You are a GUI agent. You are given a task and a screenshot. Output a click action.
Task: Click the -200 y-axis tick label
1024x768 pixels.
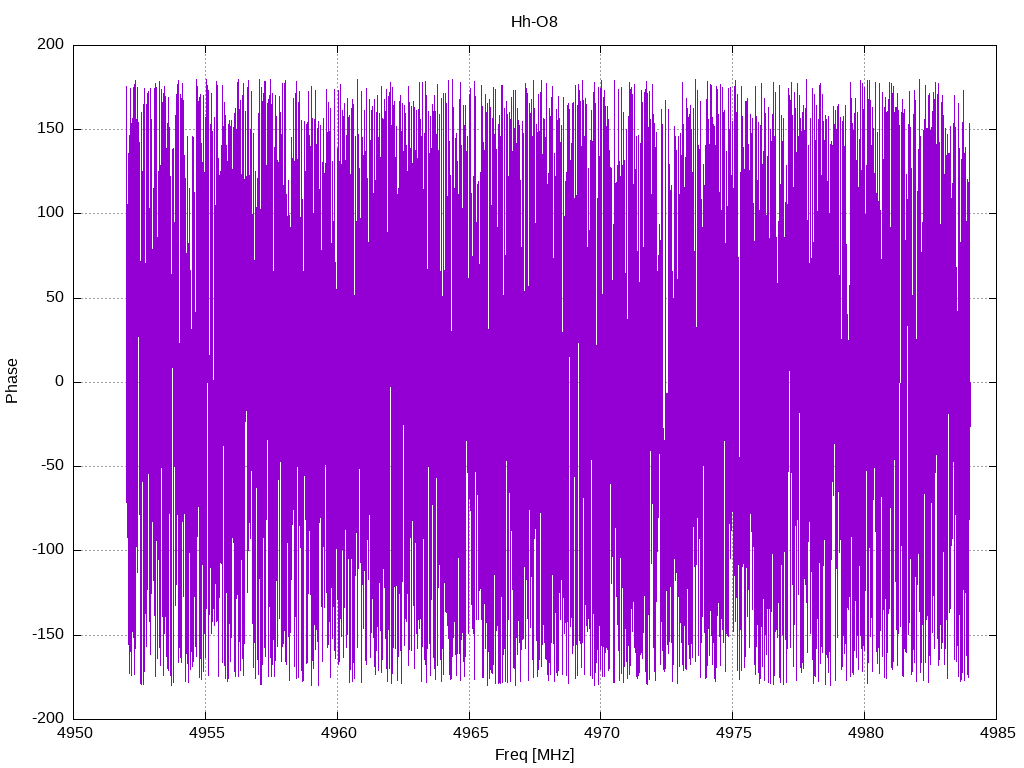(x=48, y=718)
